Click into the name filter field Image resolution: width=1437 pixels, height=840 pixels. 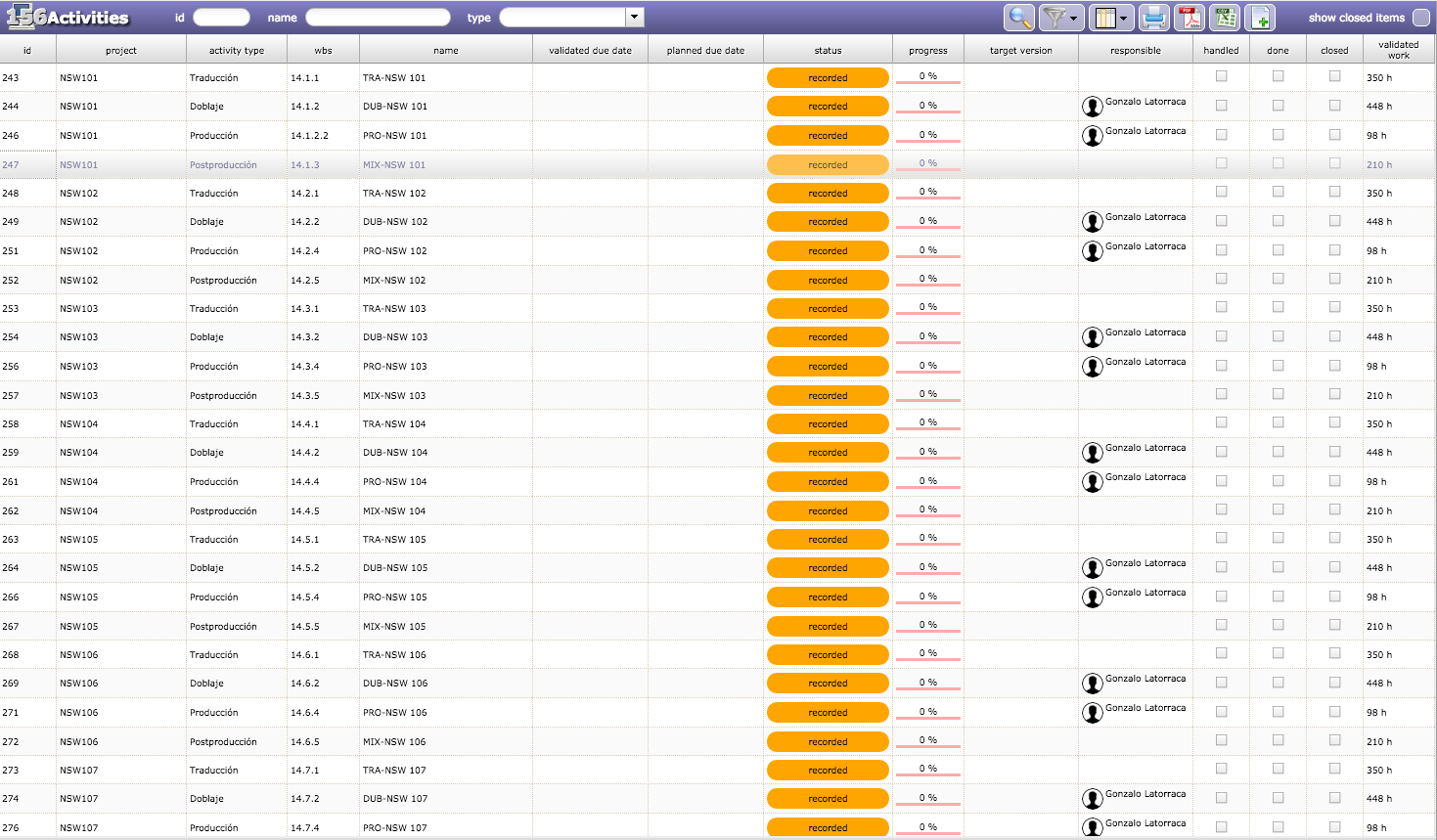tap(378, 18)
